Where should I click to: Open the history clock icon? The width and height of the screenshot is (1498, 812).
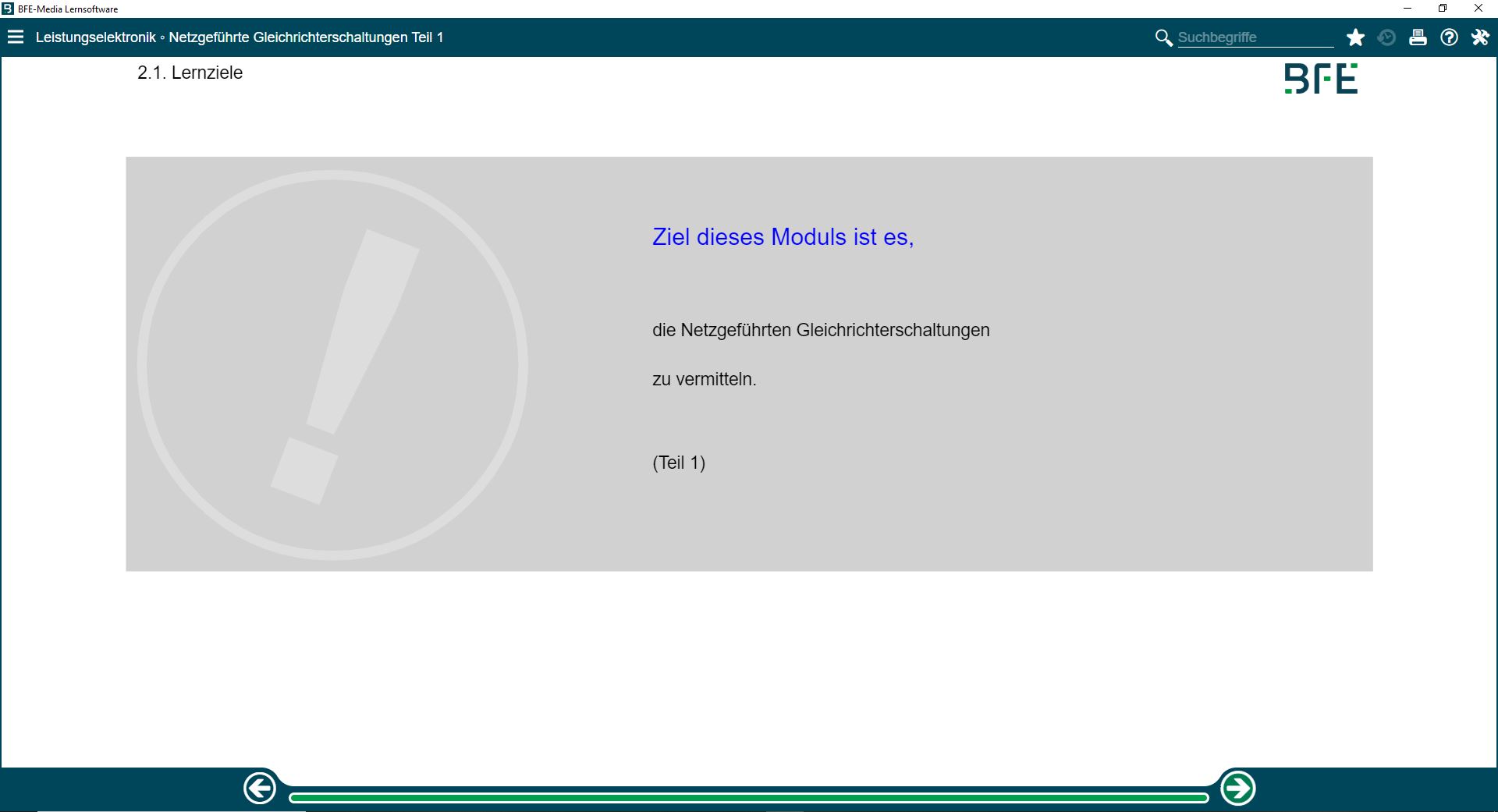point(1386,37)
